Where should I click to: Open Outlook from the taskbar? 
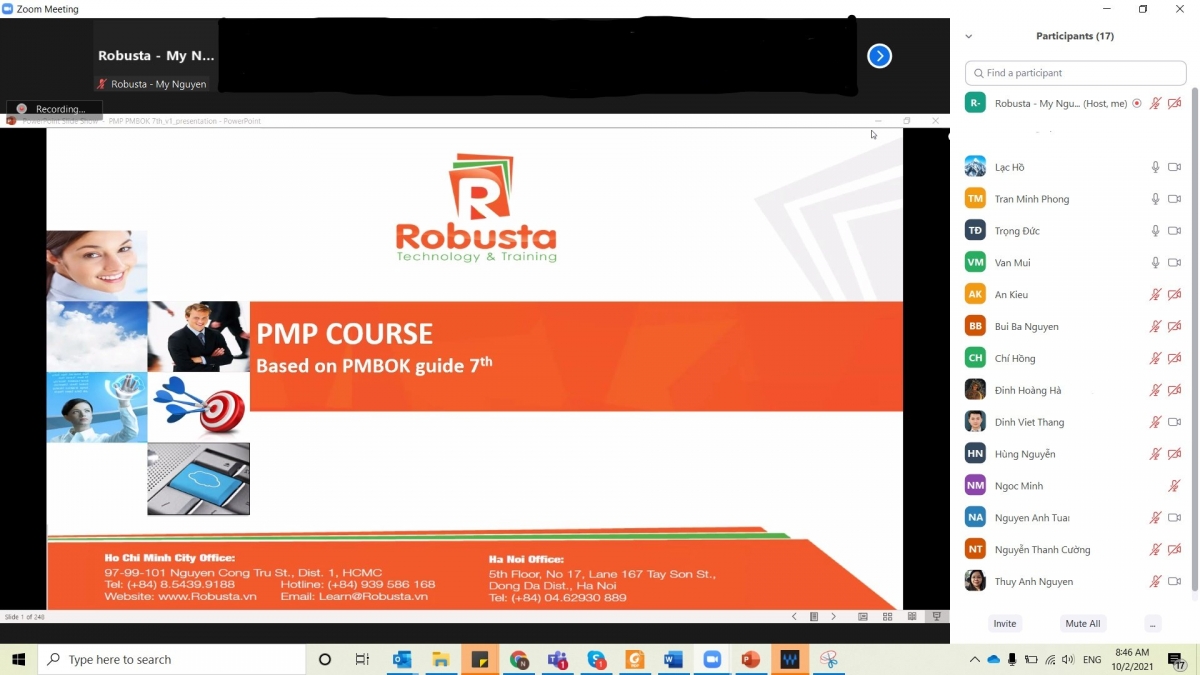click(x=402, y=659)
